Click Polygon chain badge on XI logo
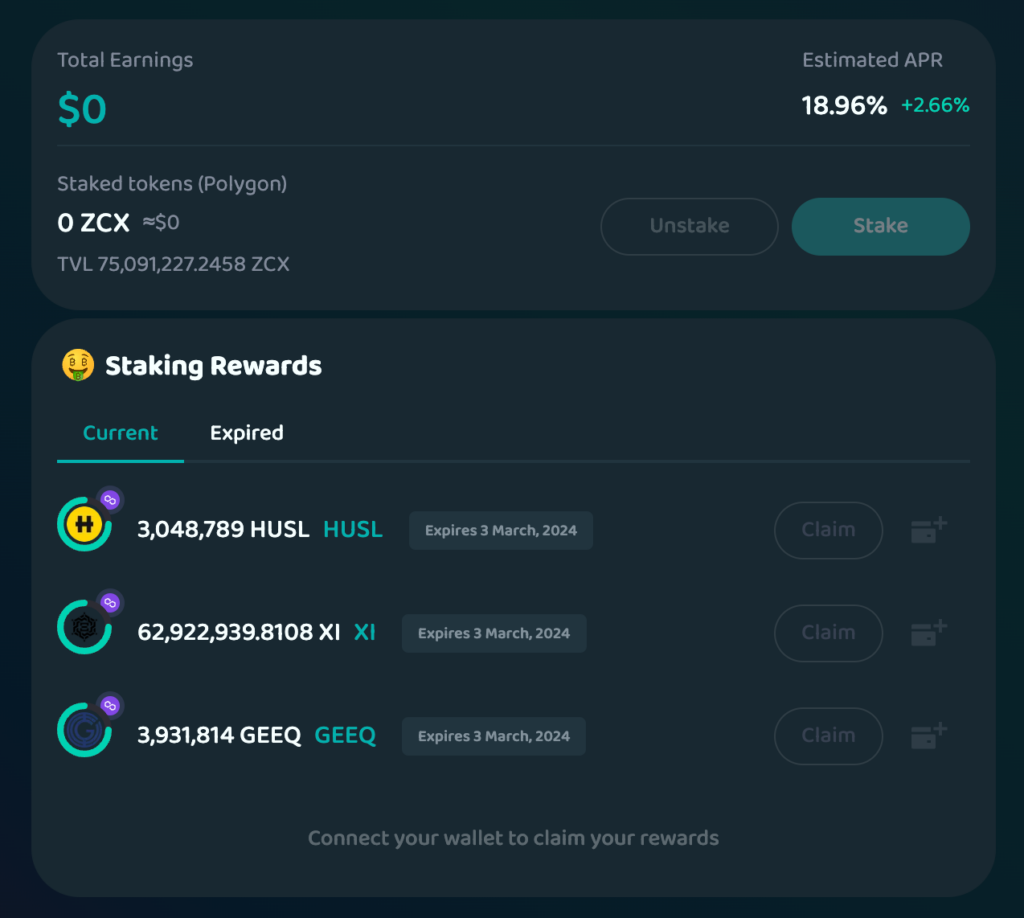 click(110, 603)
